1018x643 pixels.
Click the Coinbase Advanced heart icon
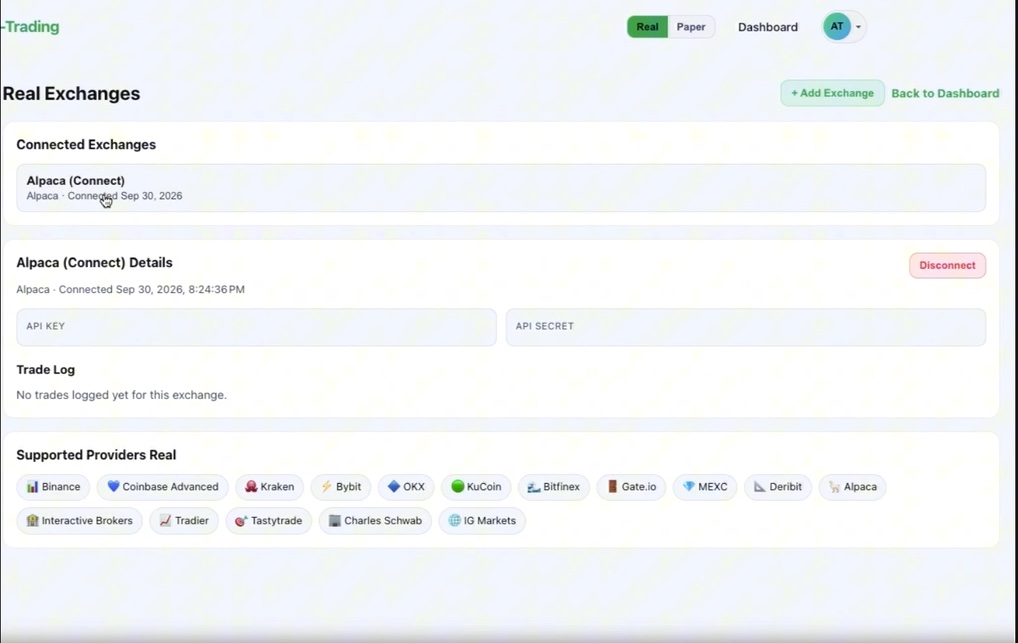coord(113,486)
